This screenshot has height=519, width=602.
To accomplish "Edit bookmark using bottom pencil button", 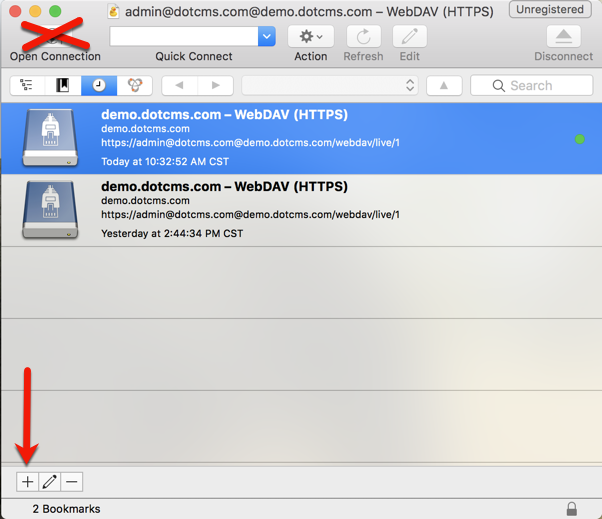I will coord(49,482).
